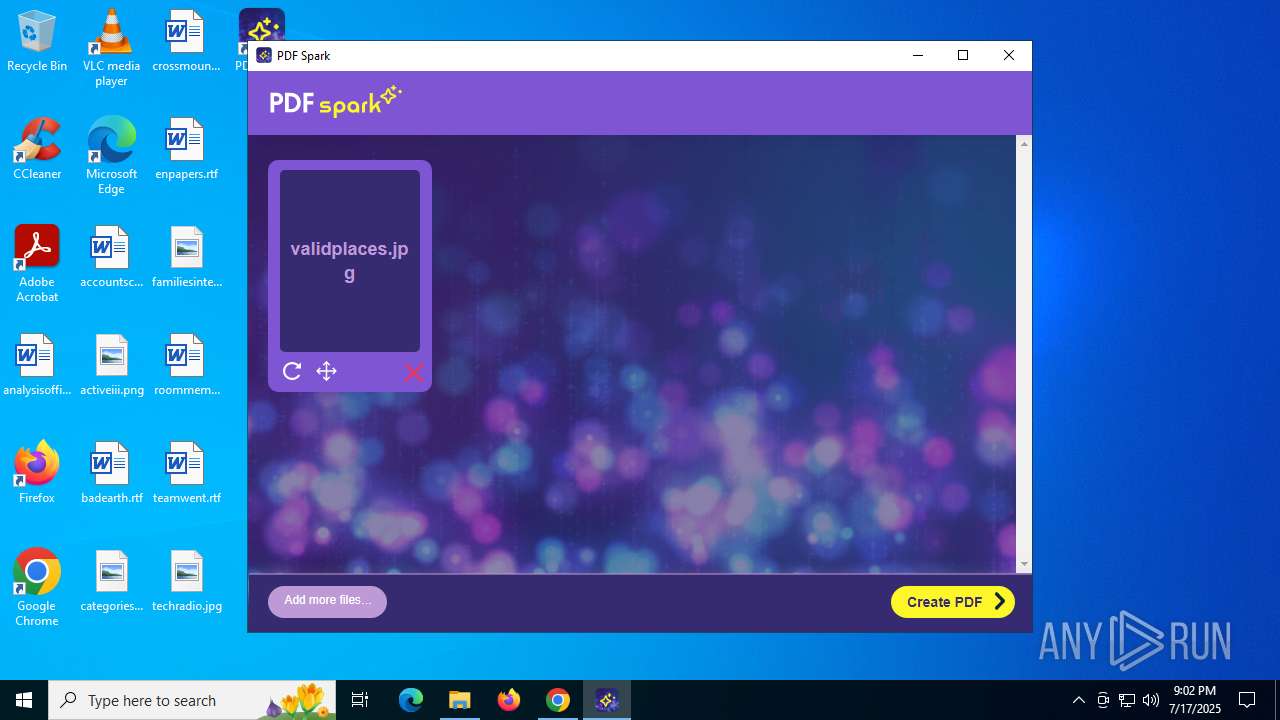Select CCleaner desktop shortcut
1280x720 pixels.
37,149
